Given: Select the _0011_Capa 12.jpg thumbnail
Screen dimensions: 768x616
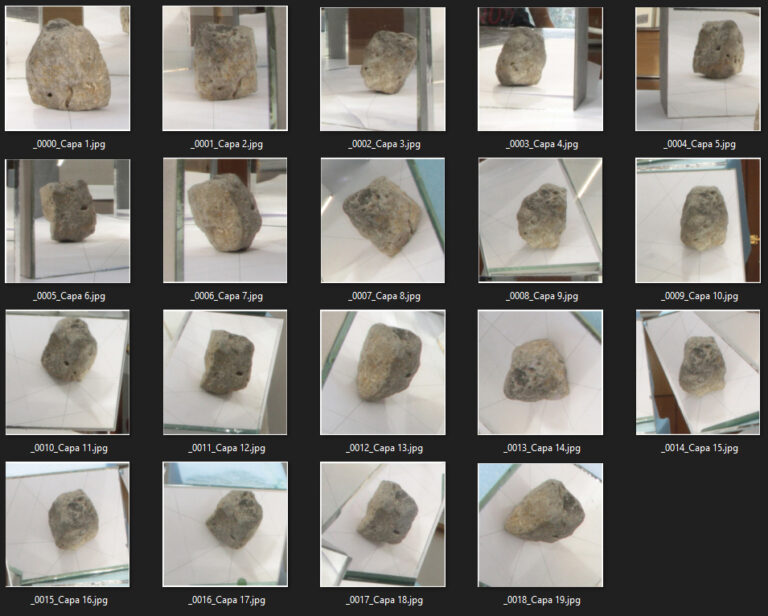Looking at the screenshot, I should (x=225, y=372).
